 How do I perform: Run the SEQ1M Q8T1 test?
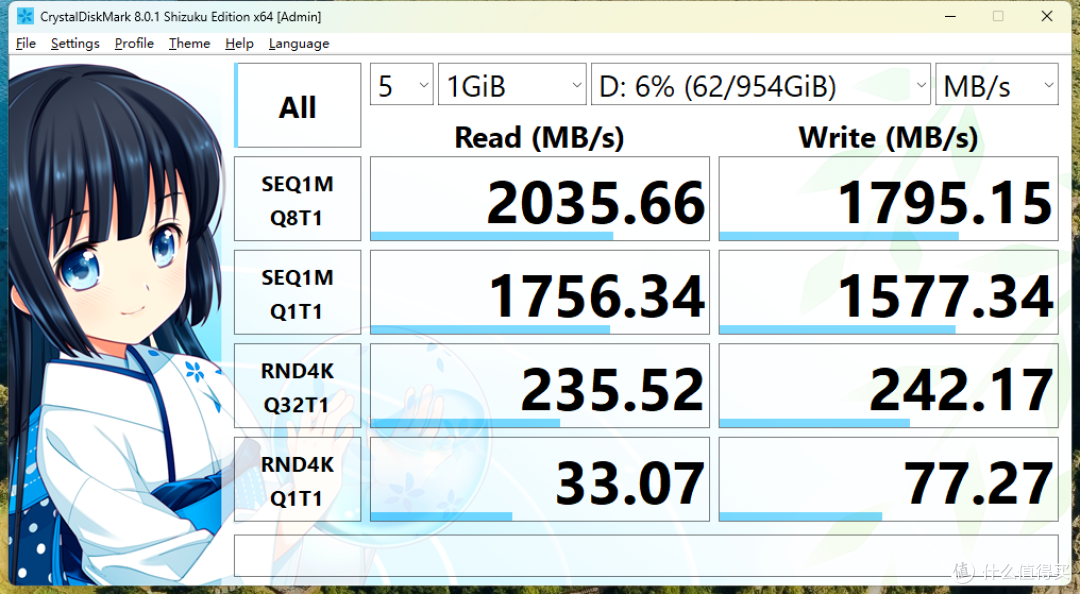(x=298, y=199)
